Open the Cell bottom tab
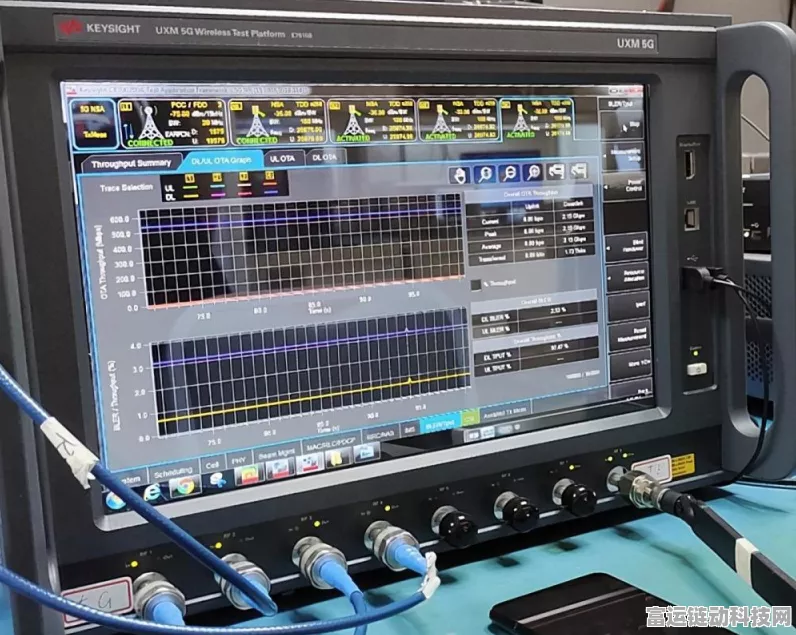The image size is (796, 635). (x=212, y=464)
